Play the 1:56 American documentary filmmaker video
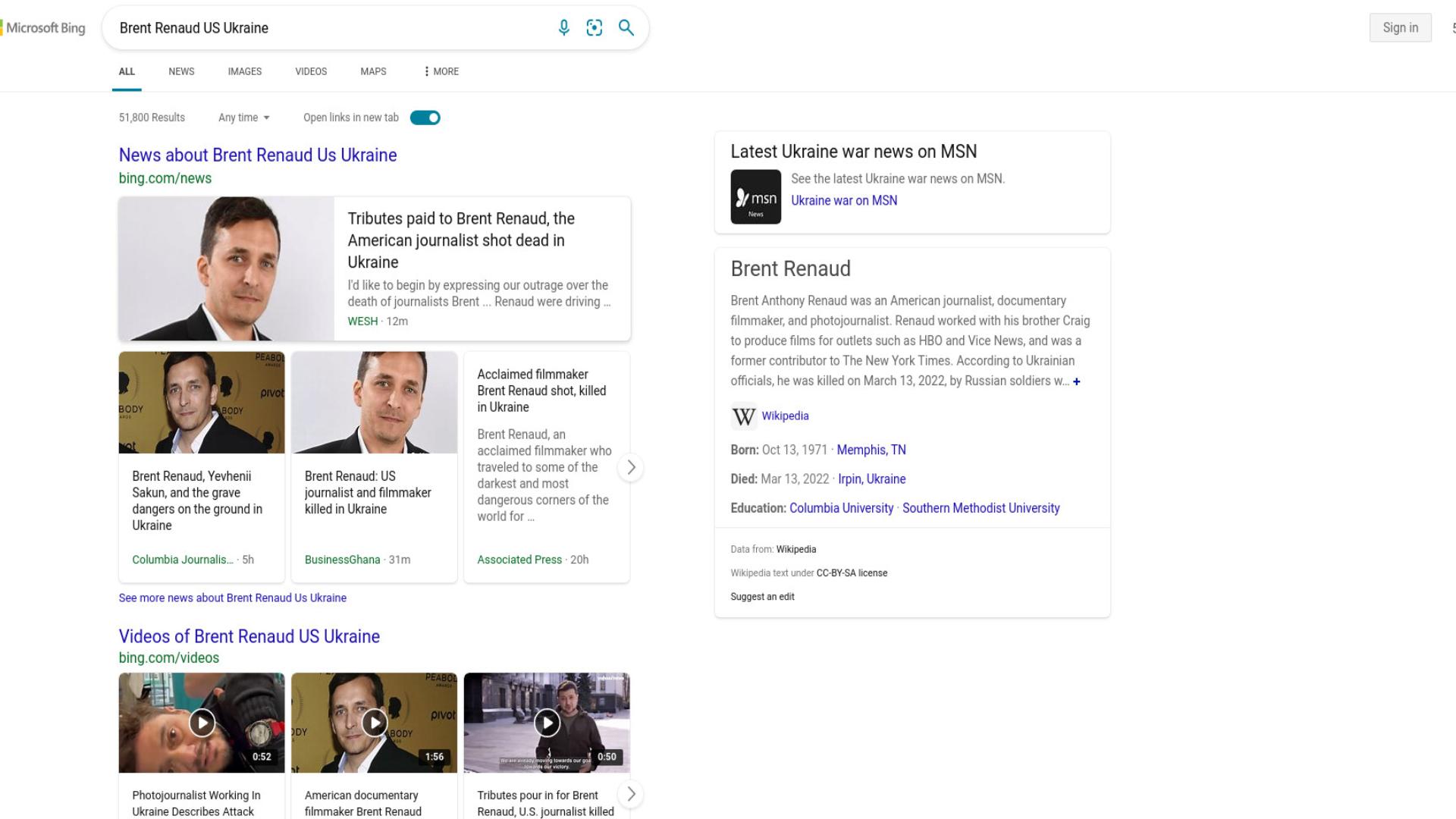This screenshot has width=1456, height=819. [375, 723]
